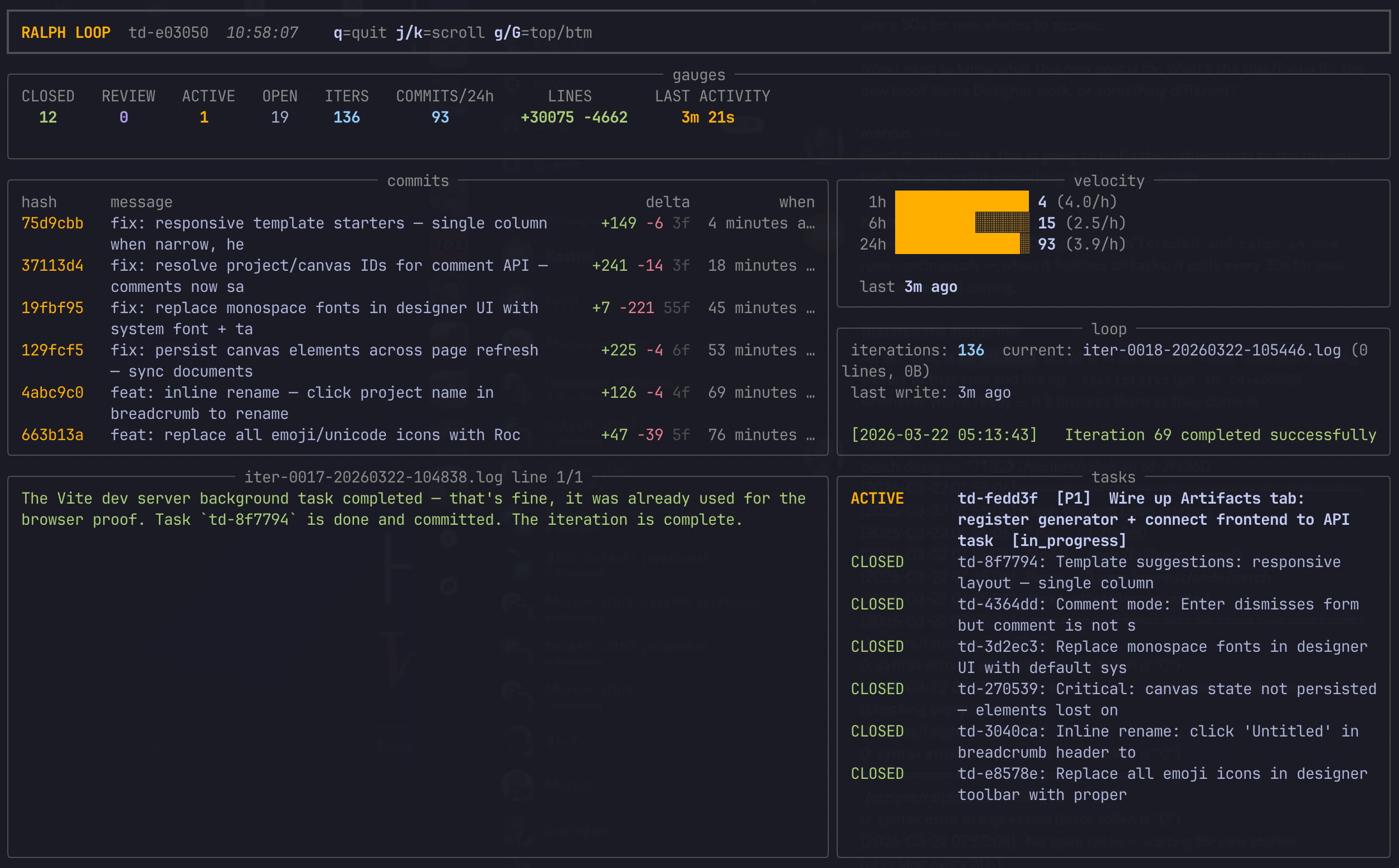Click the commits hash column header
The image size is (1399, 868).
point(39,202)
